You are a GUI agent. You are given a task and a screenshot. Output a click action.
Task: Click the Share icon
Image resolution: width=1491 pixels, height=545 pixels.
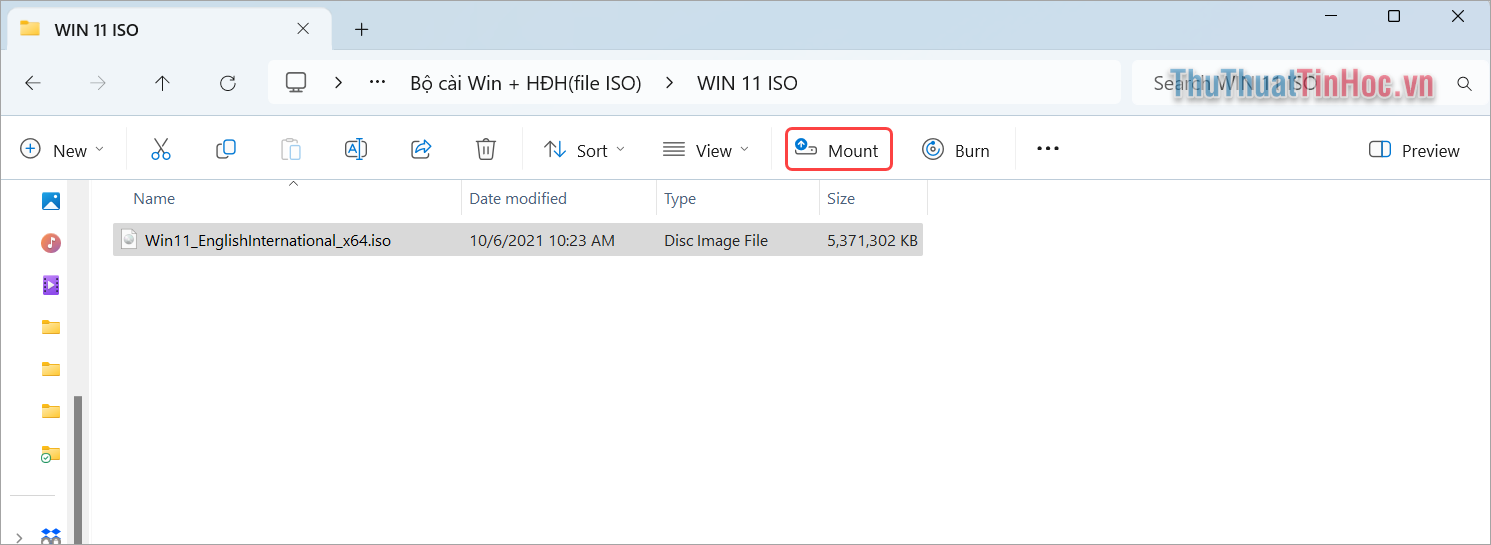tap(421, 150)
